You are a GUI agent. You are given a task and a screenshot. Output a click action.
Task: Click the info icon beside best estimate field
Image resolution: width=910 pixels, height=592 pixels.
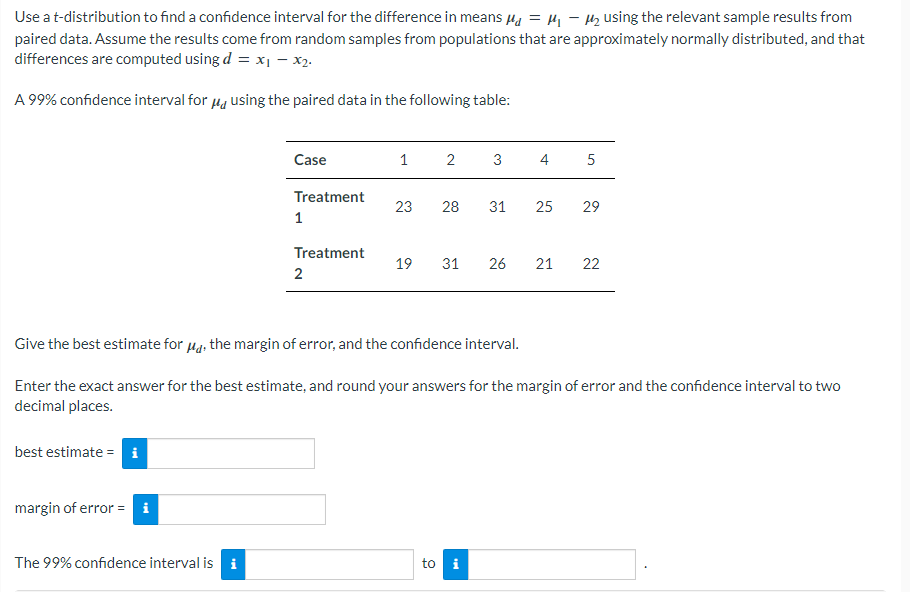[134, 453]
